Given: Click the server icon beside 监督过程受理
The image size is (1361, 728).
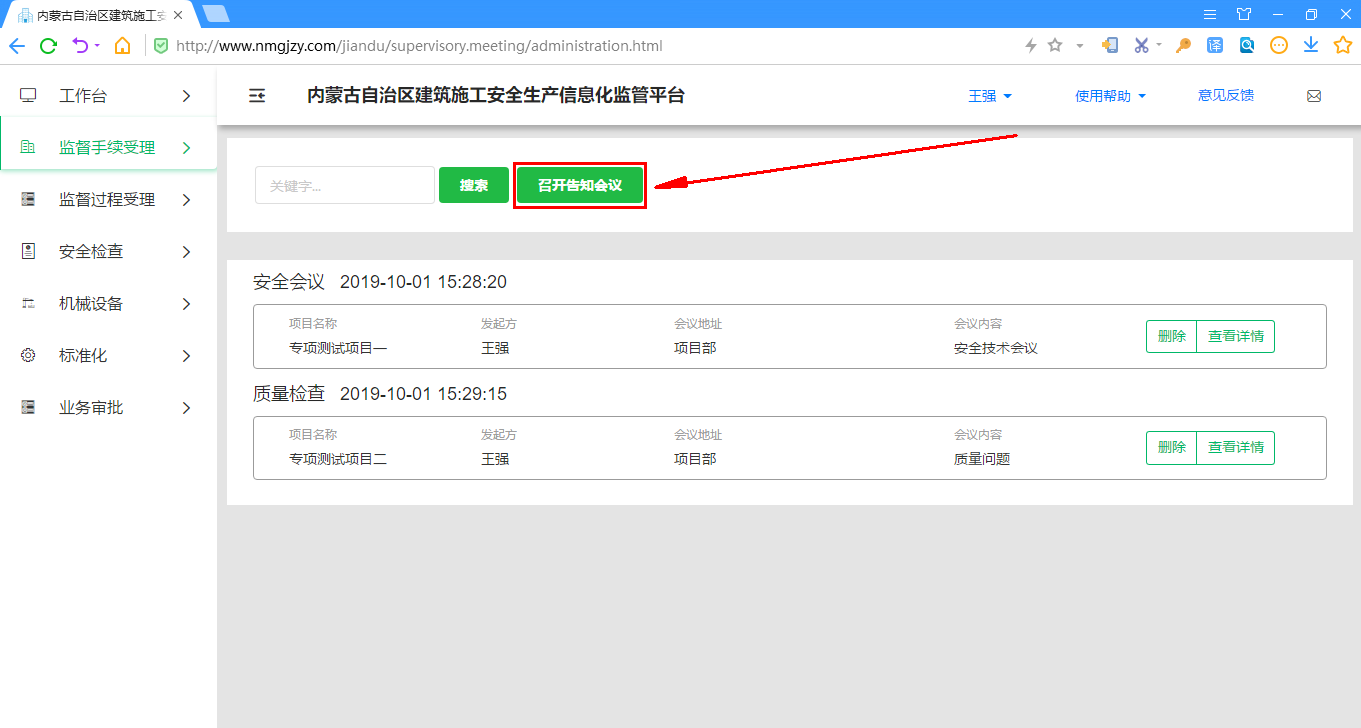Looking at the screenshot, I should [x=28, y=200].
